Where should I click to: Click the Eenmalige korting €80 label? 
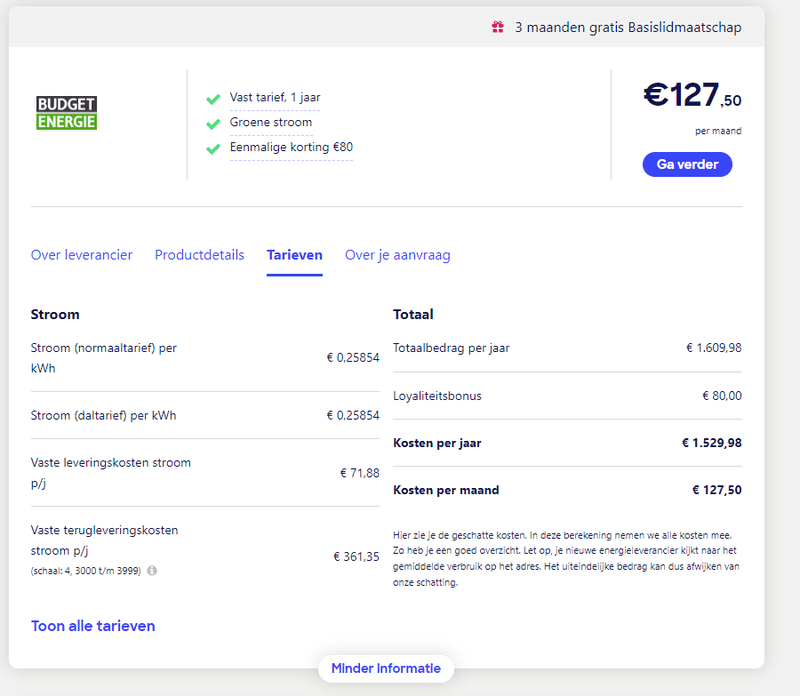pyautogui.click(x=291, y=147)
